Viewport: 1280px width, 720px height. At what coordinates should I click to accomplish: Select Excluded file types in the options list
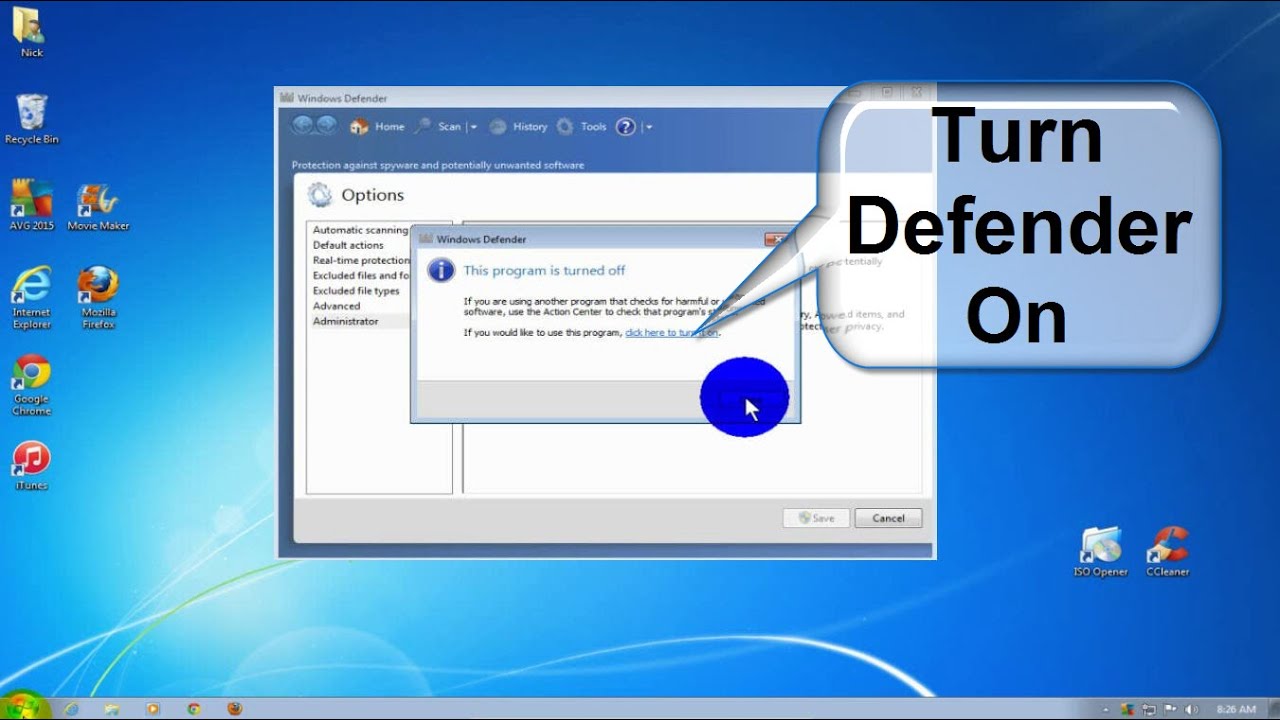[x=356, y=291]
